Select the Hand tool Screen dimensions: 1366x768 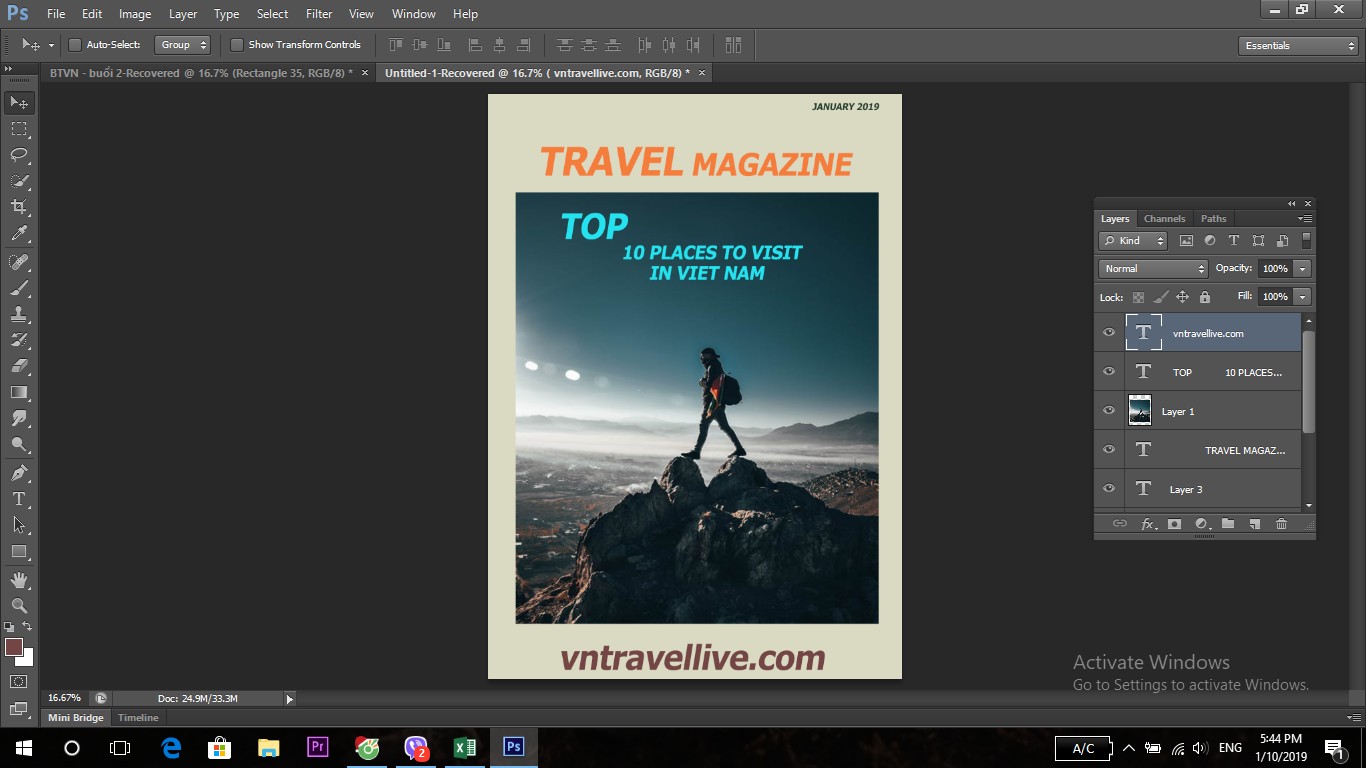(19, 580)
